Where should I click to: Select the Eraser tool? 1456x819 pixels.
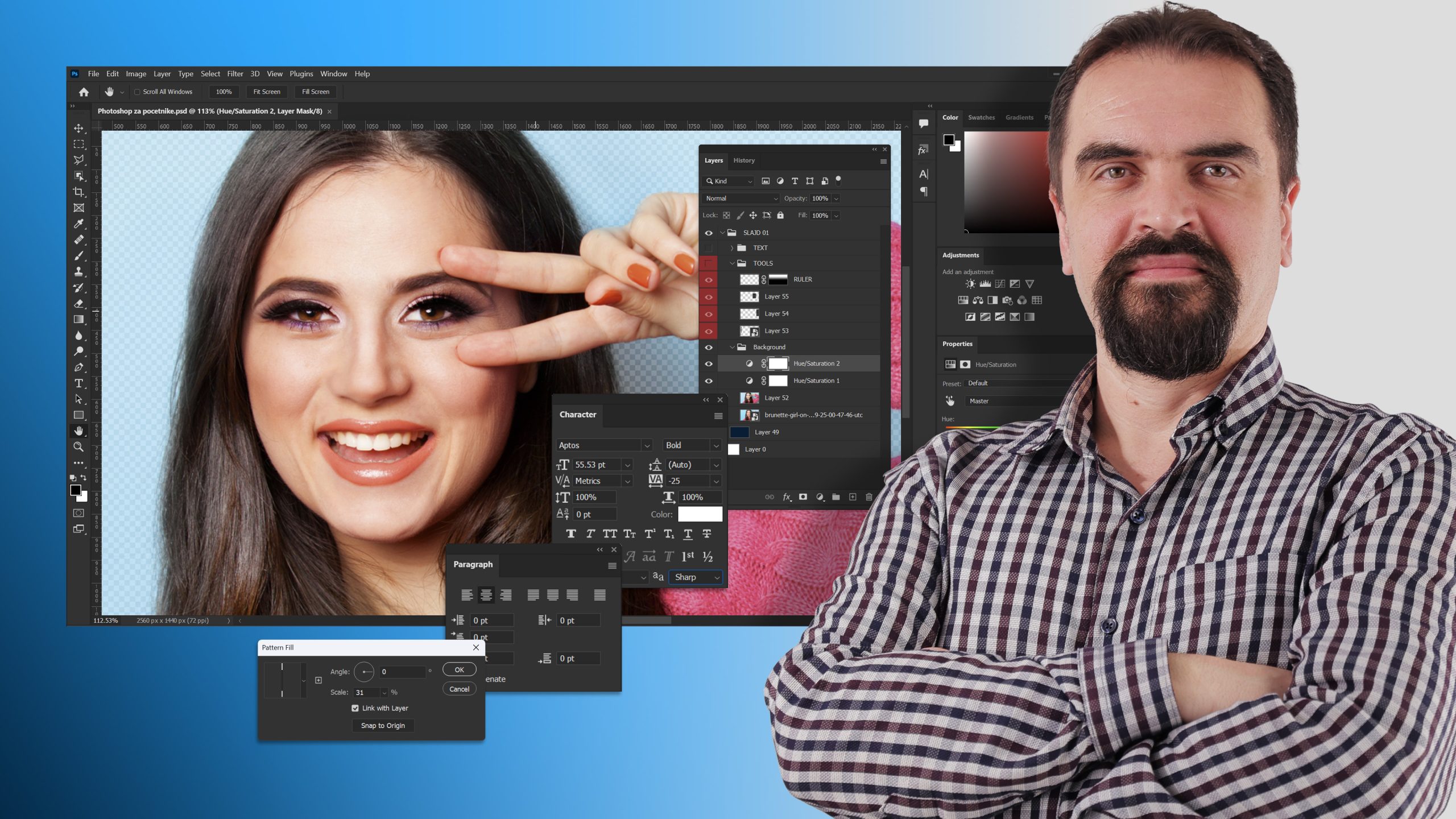tap(78, 303)
